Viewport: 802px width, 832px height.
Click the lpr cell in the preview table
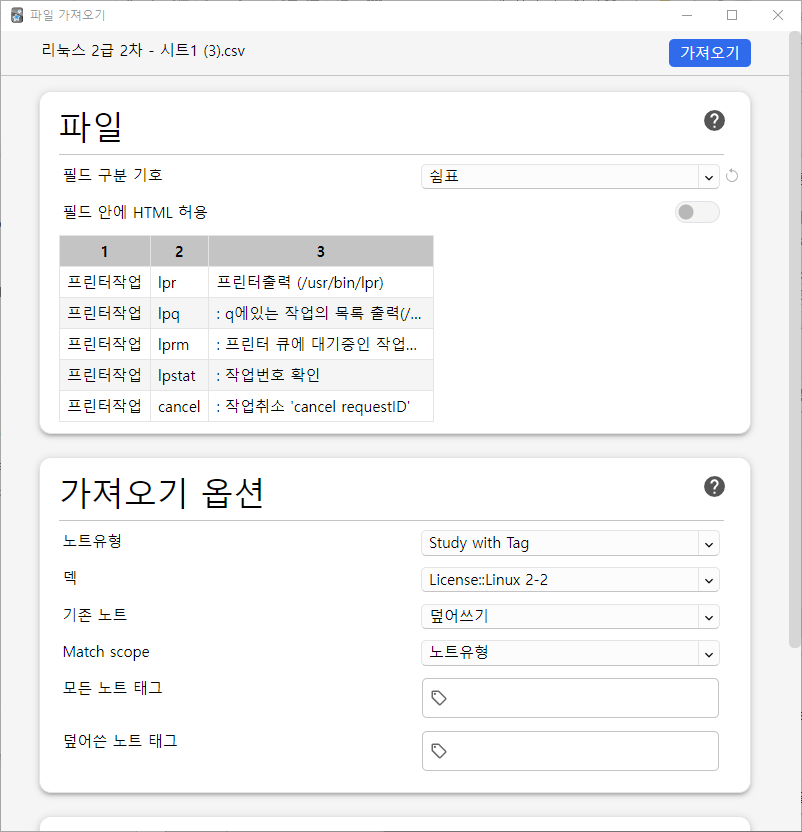pyautogui.click(x=179, y=282)
